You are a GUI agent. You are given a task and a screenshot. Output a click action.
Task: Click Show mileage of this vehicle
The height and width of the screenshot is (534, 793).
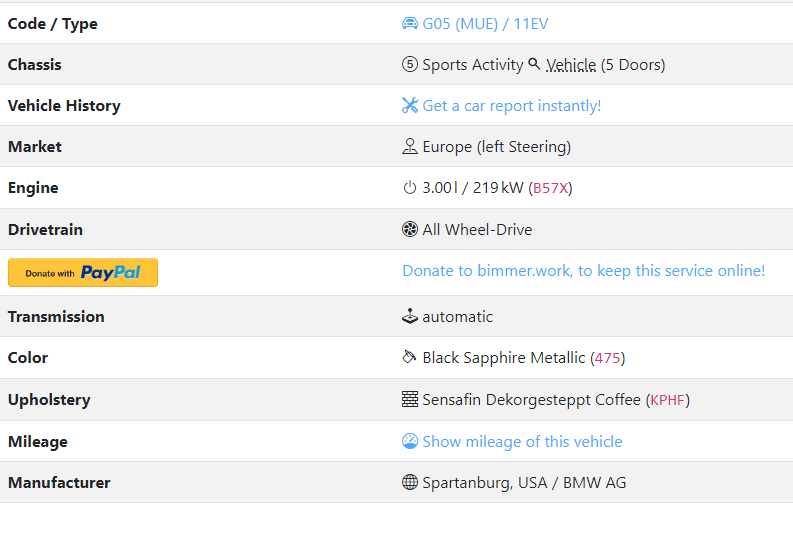(x=522, y=441)
